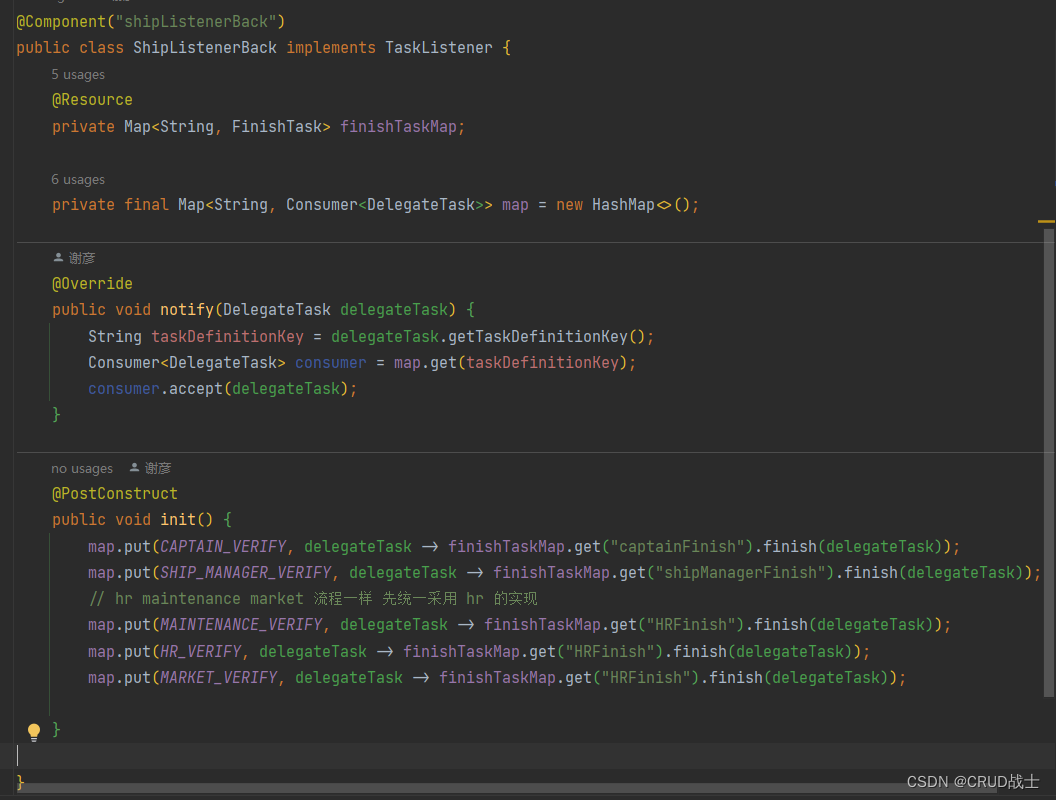
Task: Click the author icon above @Override
Action: [x=59, y=257]
